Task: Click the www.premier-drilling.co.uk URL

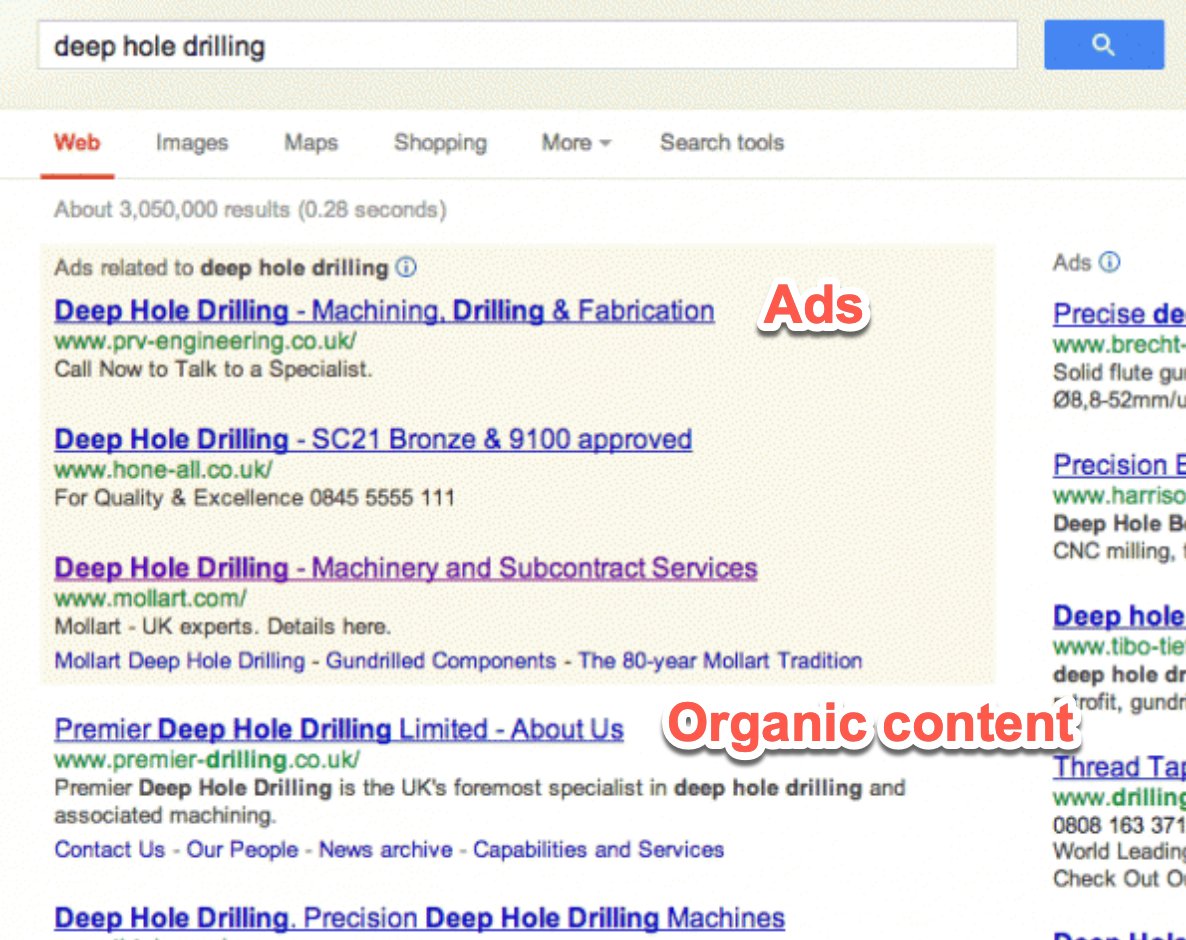Action: (x=207, y=759)
